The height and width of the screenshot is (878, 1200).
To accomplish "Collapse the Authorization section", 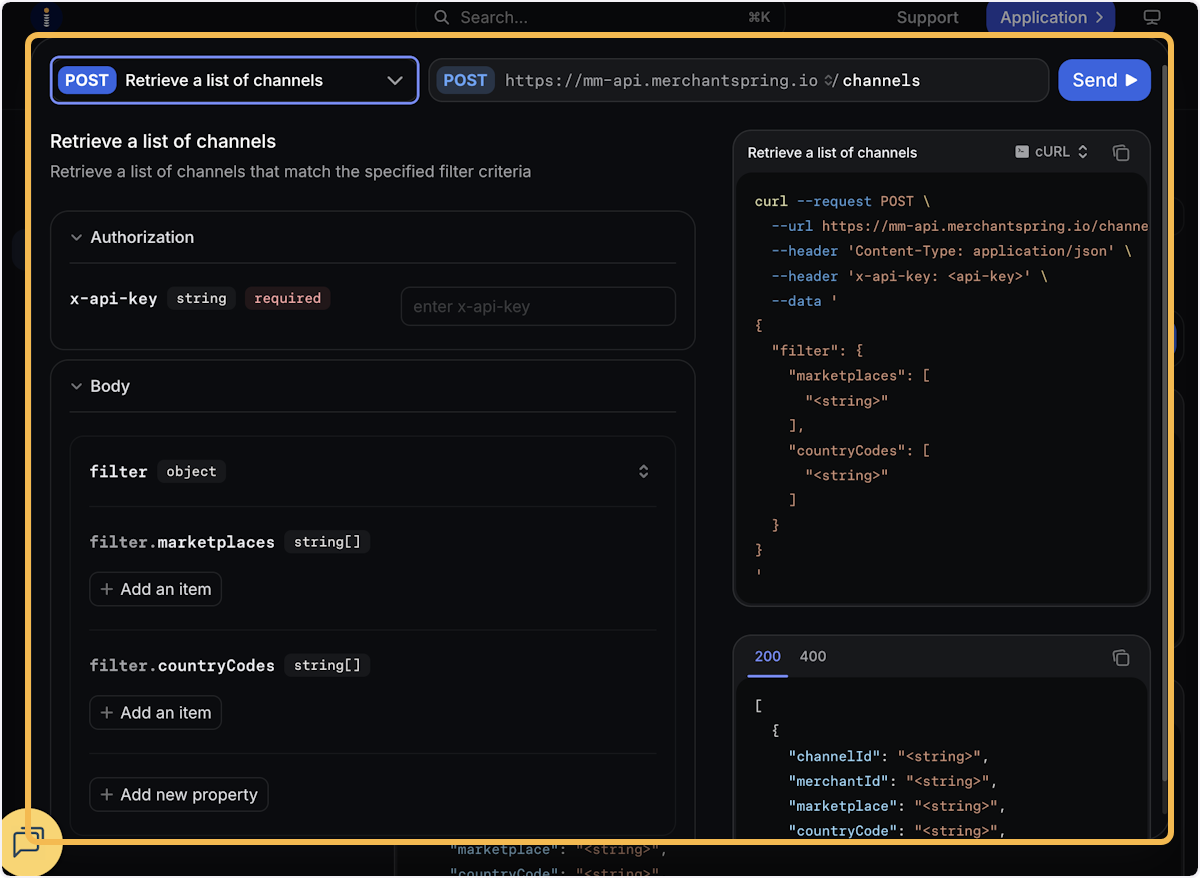I will click(x=77, y=238).
